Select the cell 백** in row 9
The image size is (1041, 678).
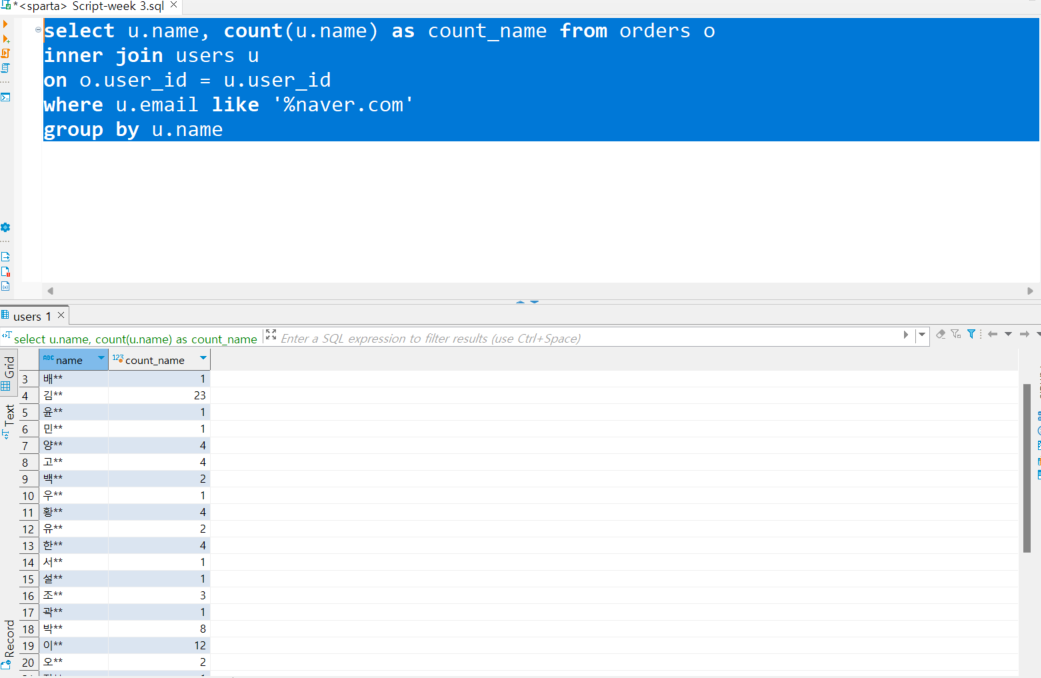(x=74, y=478)
